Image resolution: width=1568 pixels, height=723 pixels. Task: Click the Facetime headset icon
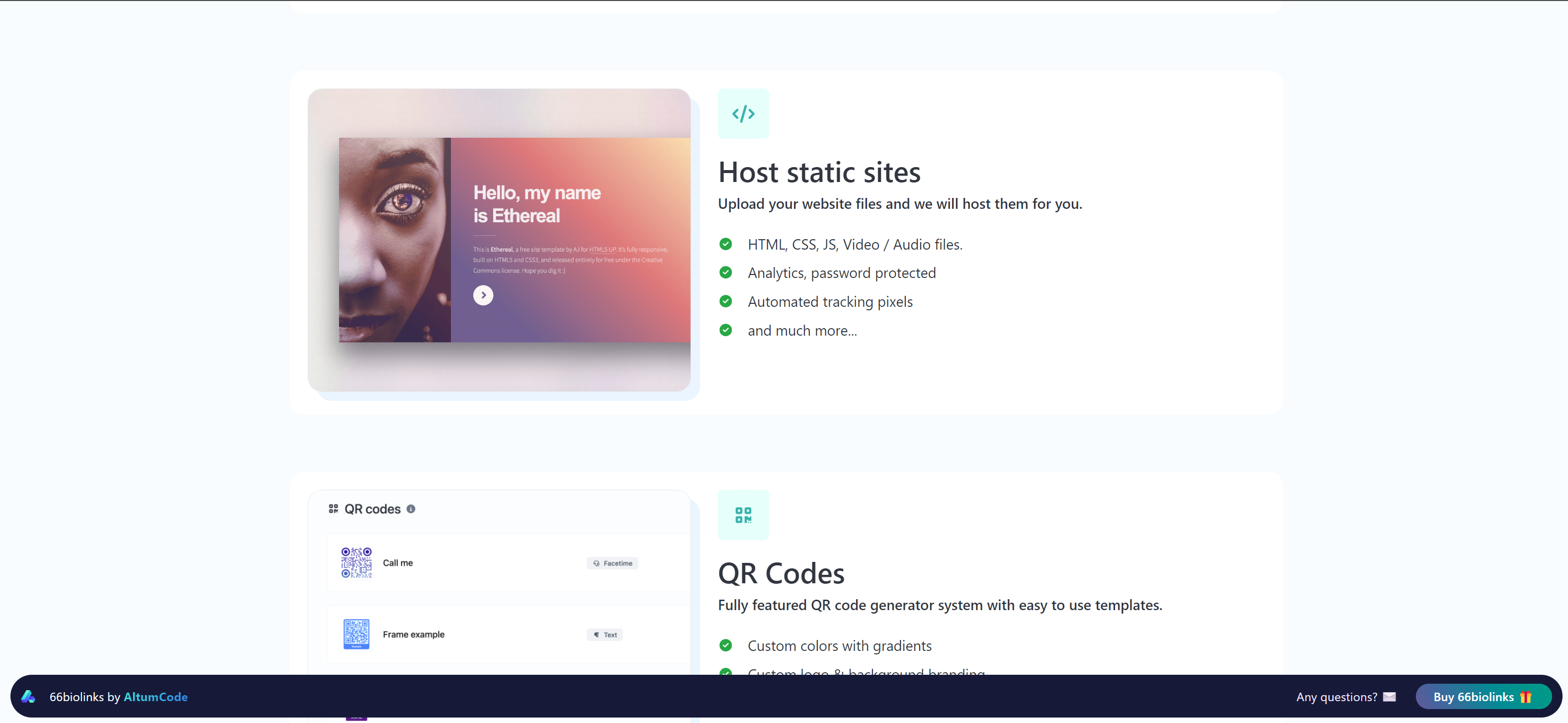click(x=597, y=563)
